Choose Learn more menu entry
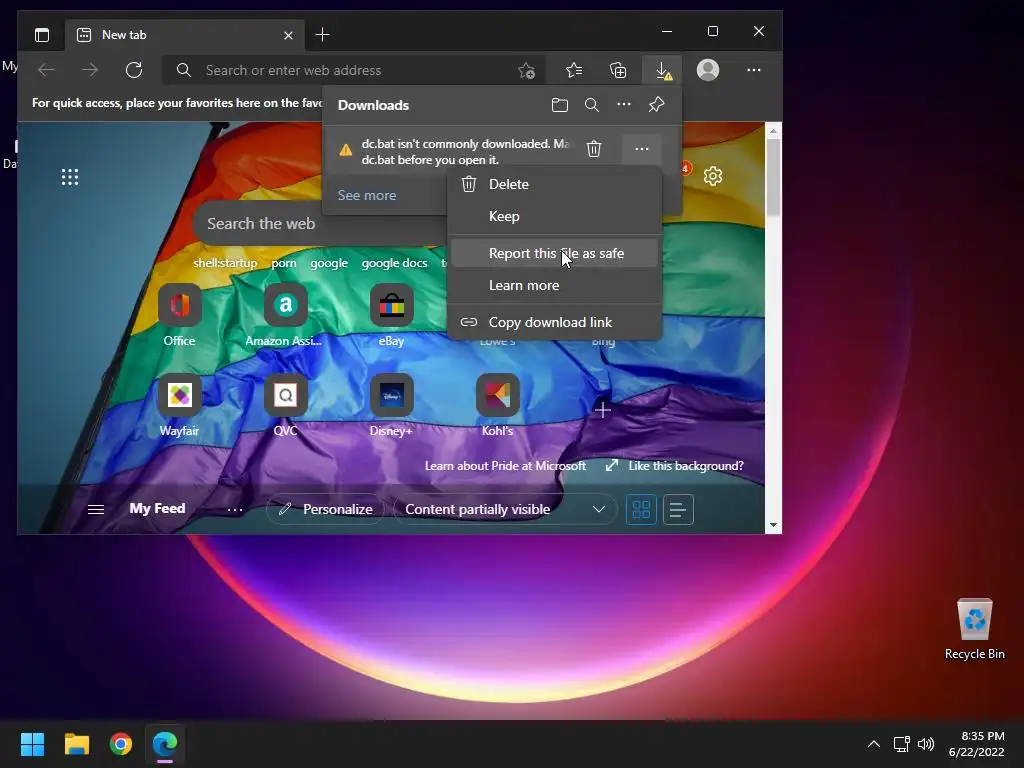The height and width of the screenshot is (768, 1024). 555,285
